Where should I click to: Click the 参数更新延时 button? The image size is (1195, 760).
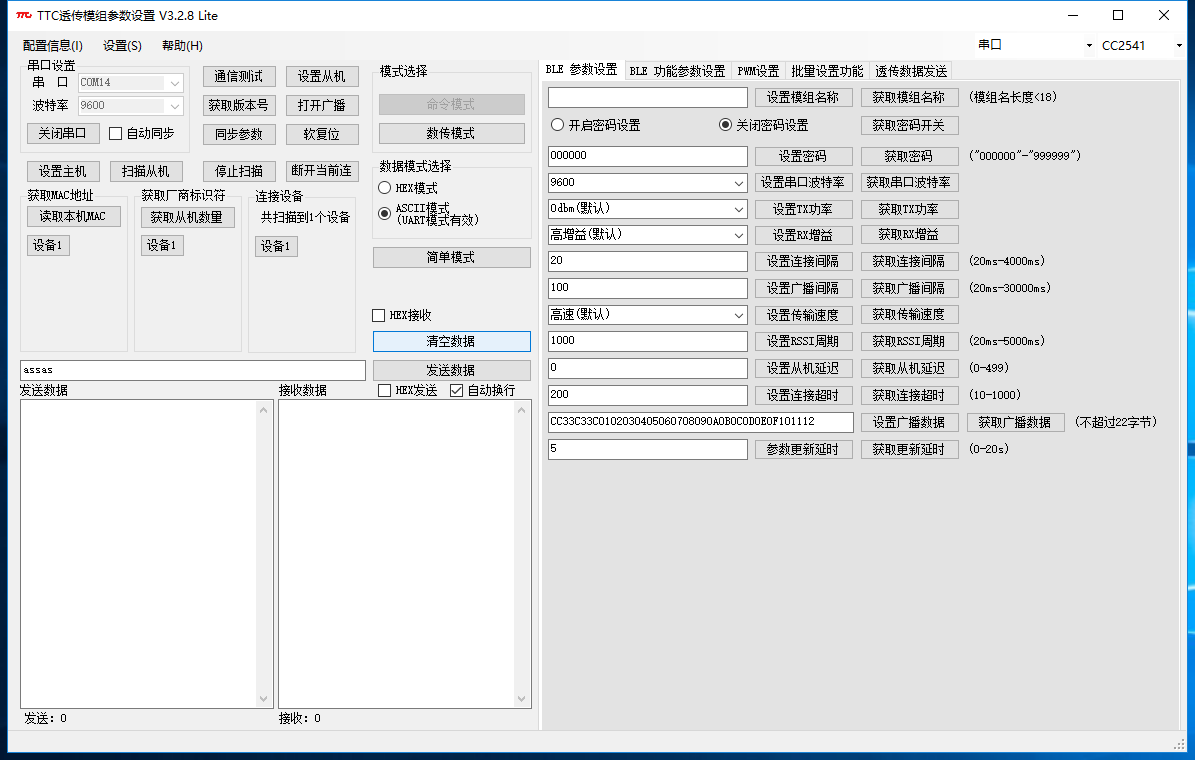click(x=804, y=450)
